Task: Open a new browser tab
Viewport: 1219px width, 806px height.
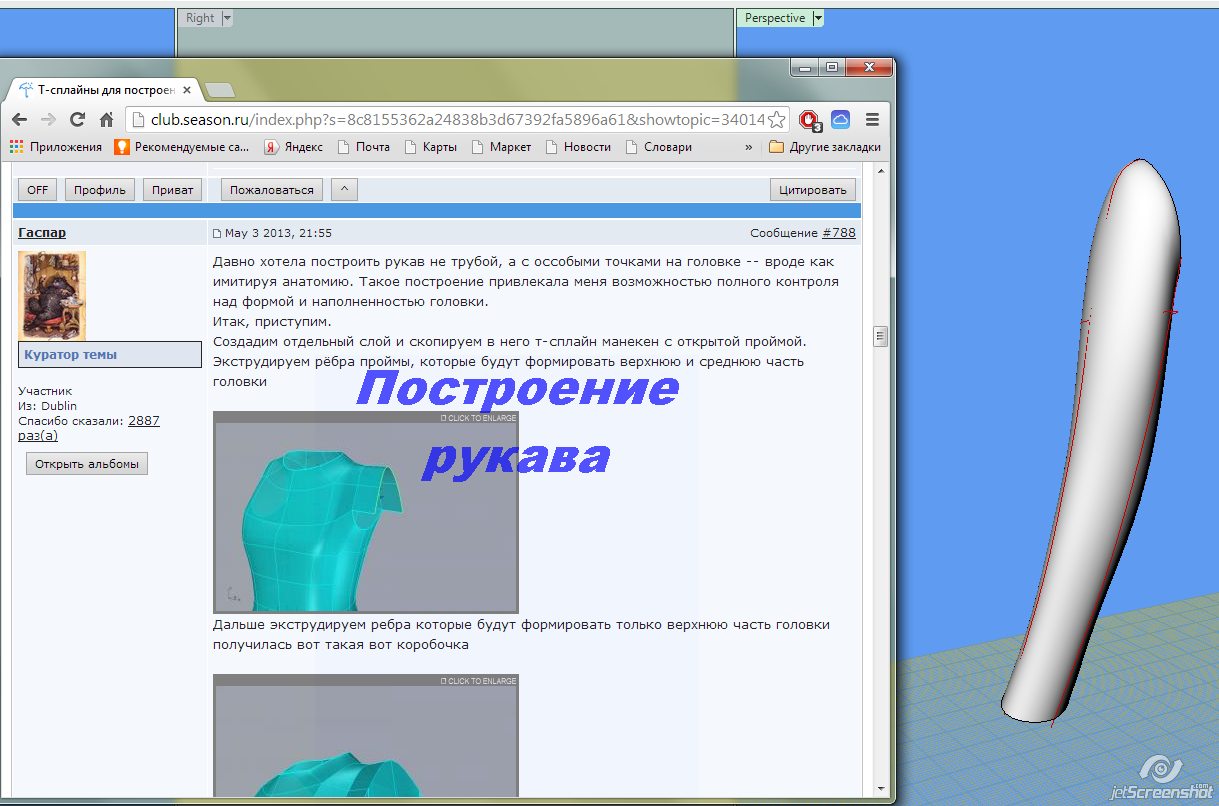Action: [220, 90]
